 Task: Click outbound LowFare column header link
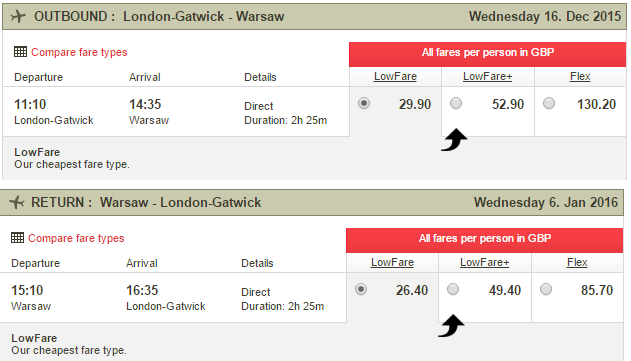pyautogui.click(x=395, y=76)
